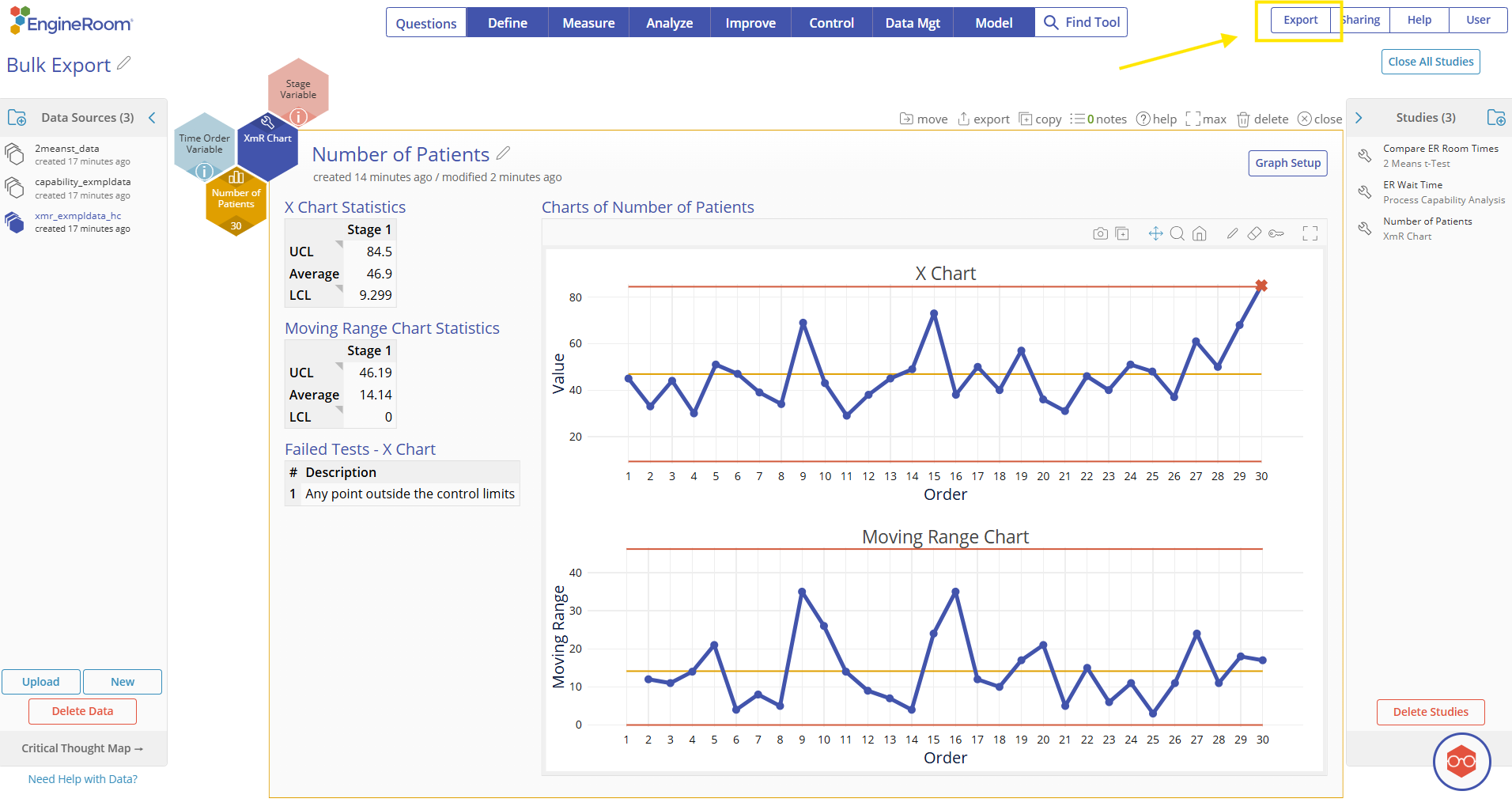
Task: Open fullscreen chart view with corner brackets icon
Action: [x=1310, y=233]
